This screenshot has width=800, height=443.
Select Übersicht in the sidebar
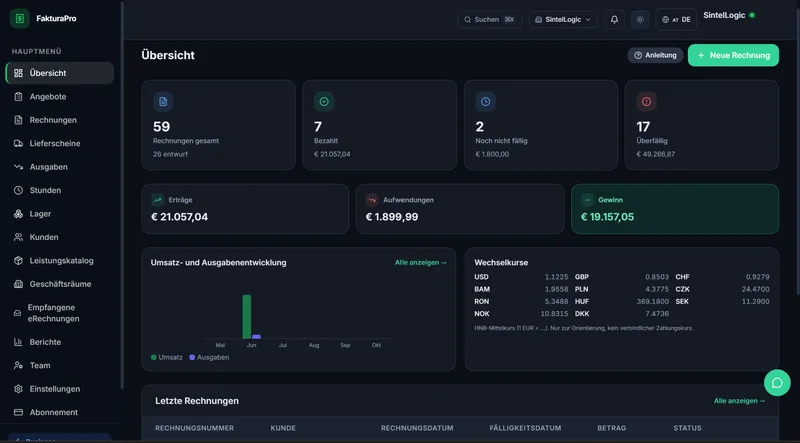60,73
